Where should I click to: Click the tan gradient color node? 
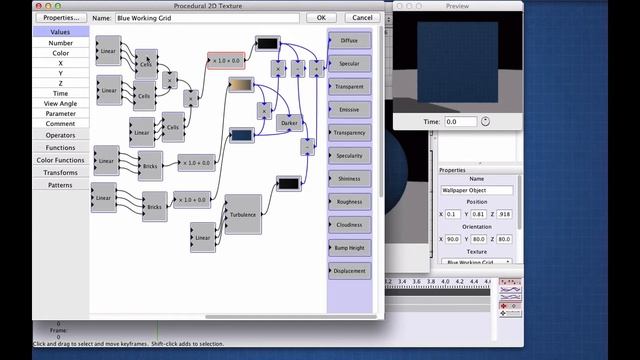coord(241,85)
